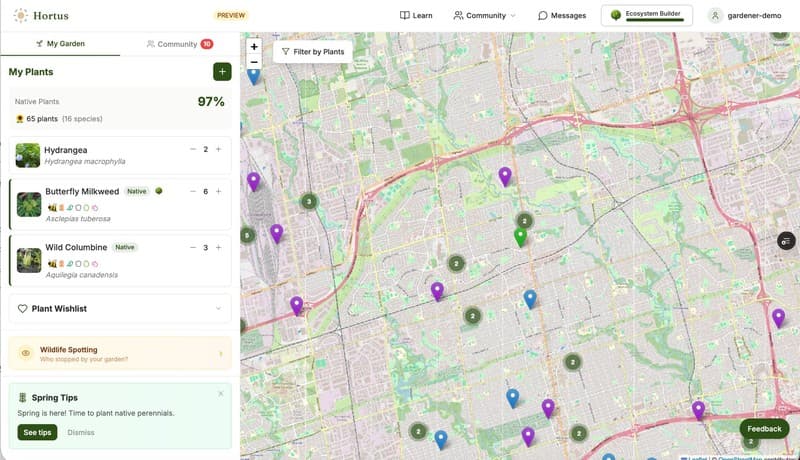The height and width of the screenshot is (460, 800).
Task: Click the Hydrangea macrophylla scientific name
Action: coord(85,162)
